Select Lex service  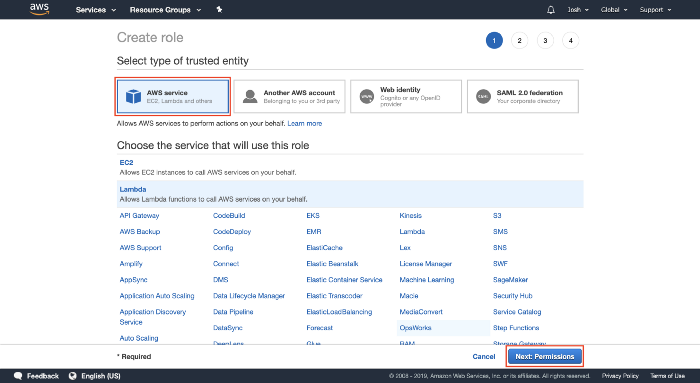click(x=405, y=248)
